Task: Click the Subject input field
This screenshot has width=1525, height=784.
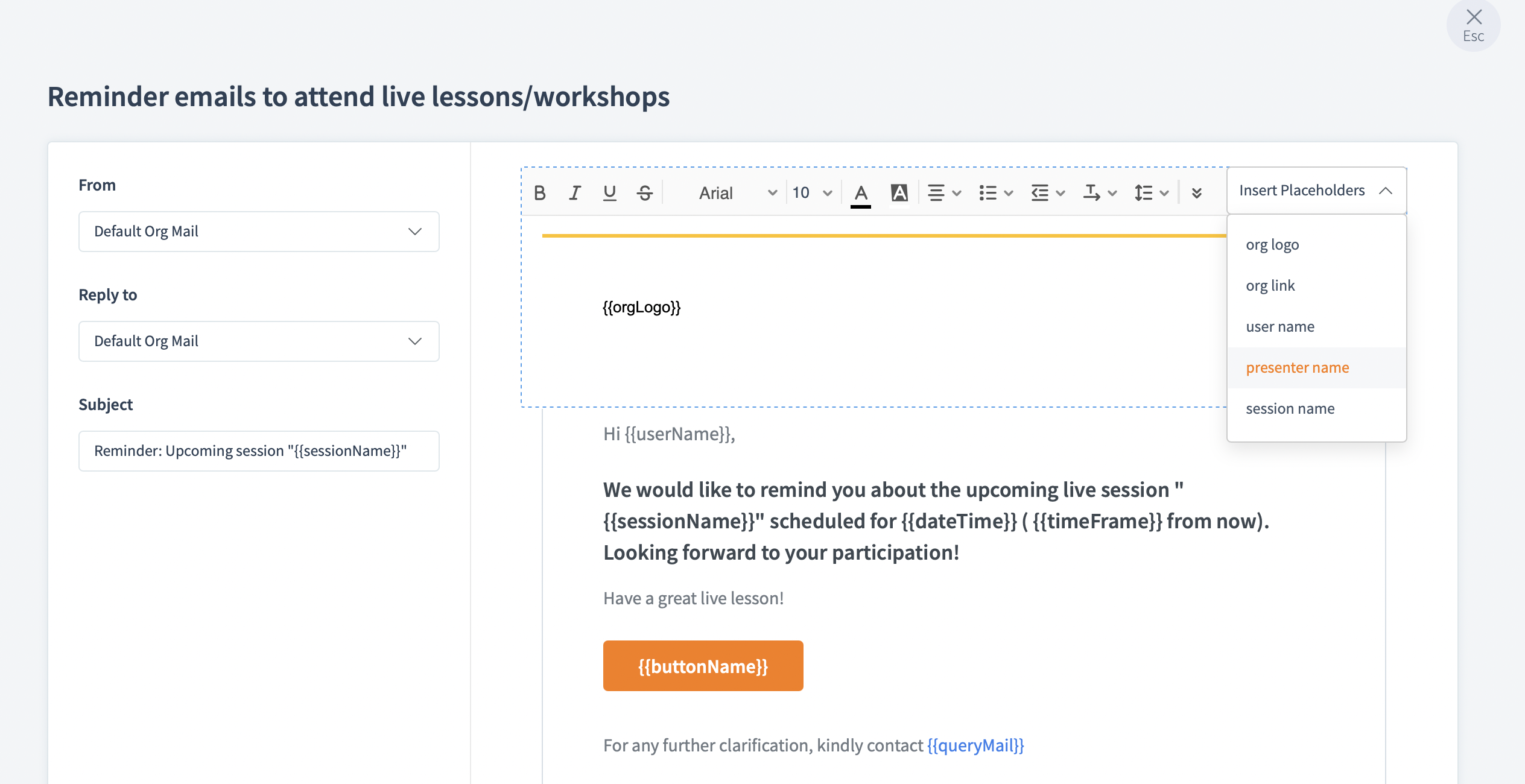Action: [x=259, y=451]
